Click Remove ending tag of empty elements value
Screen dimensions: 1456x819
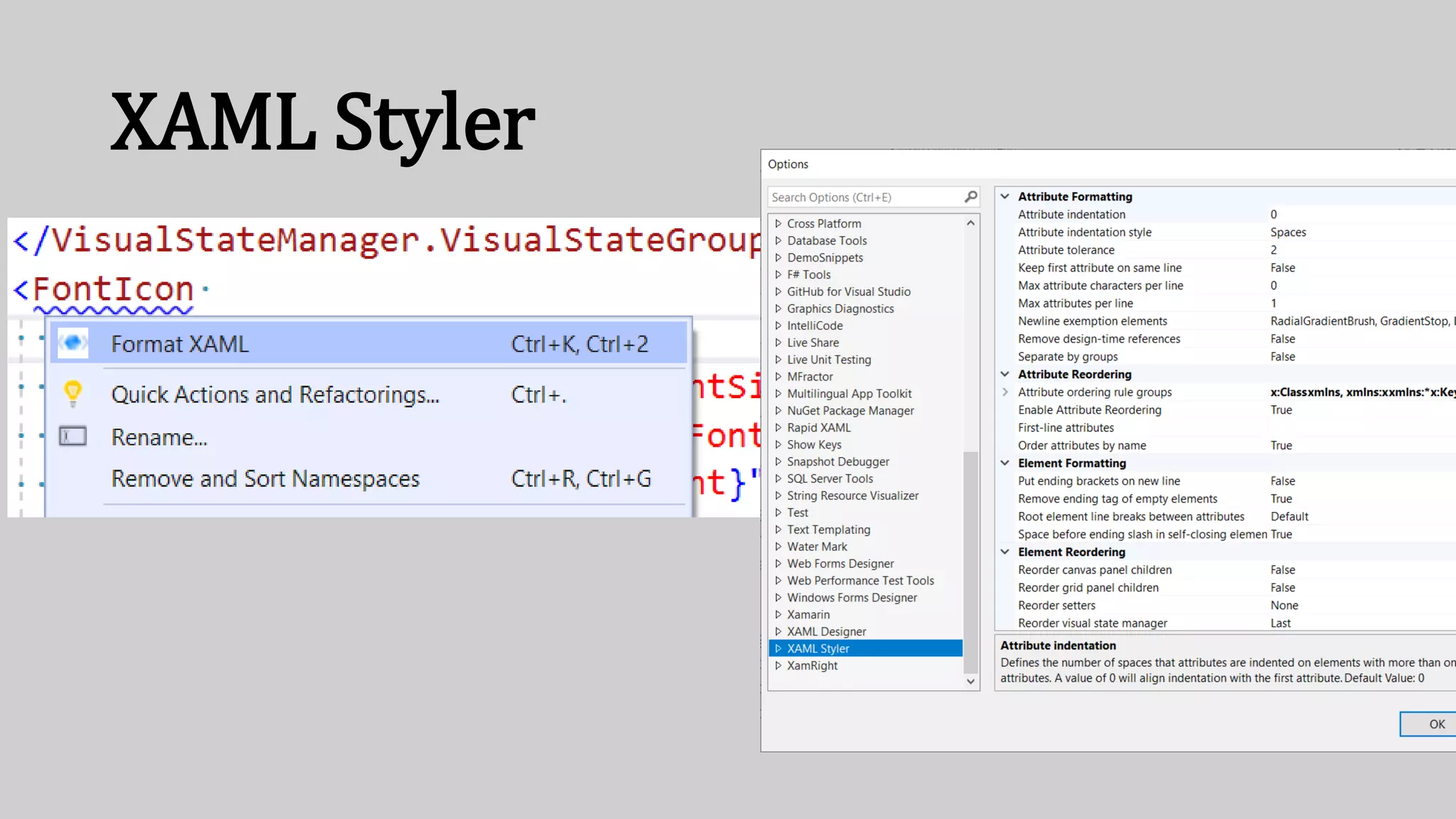point(1281,498)
